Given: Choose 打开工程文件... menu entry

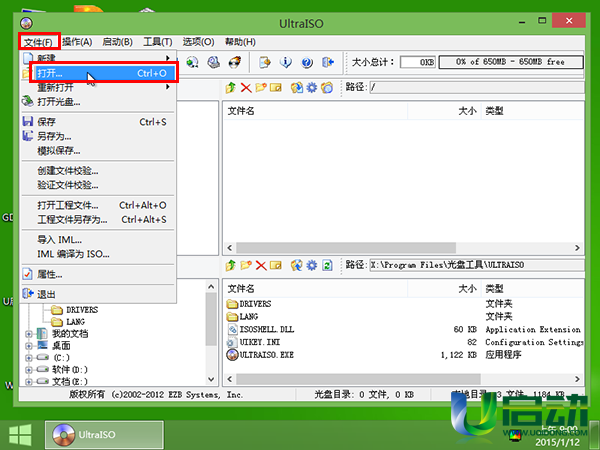Looking at the screenshot, I should coord(98,205).
